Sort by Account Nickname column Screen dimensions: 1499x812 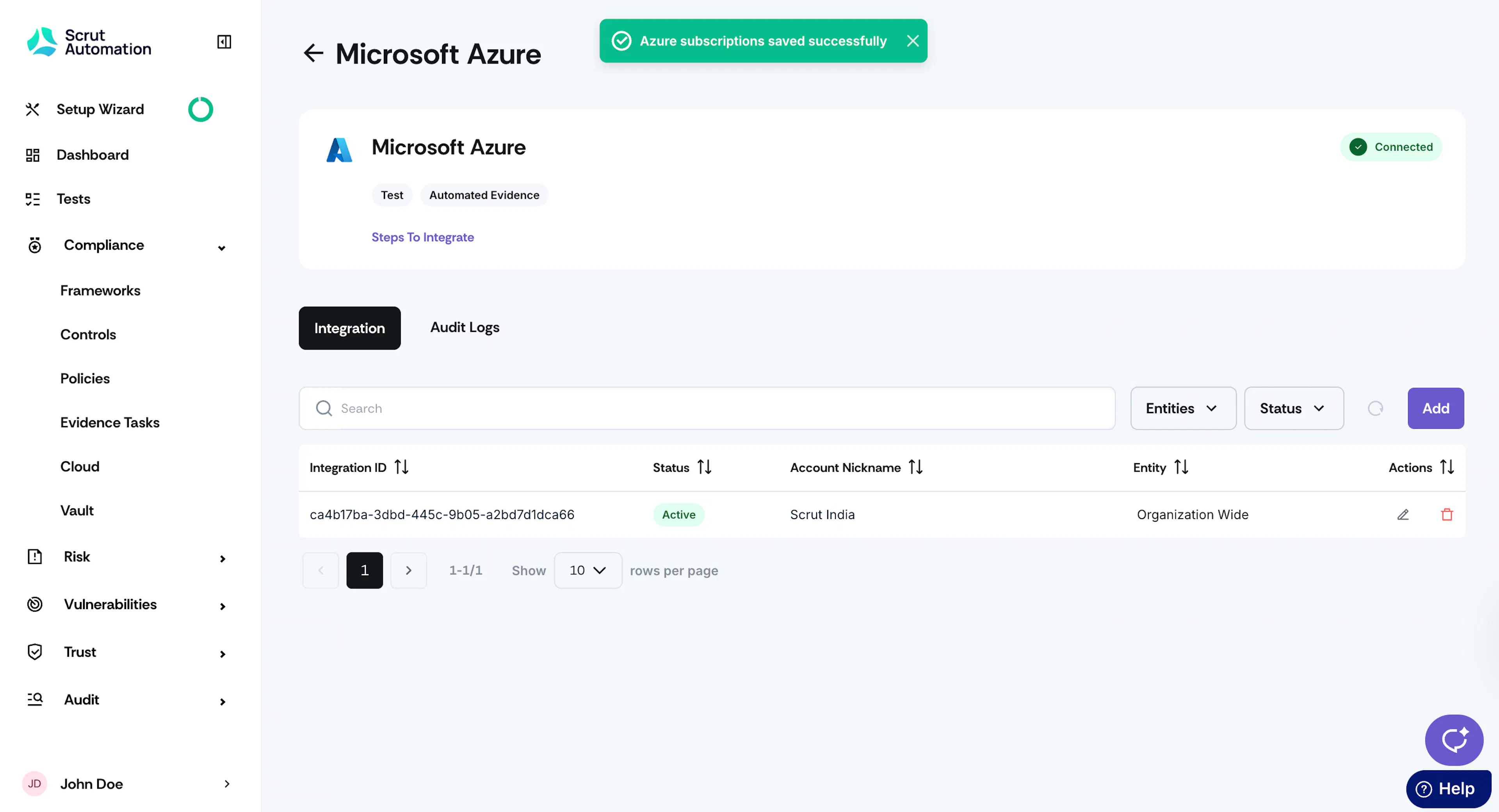tap(915, 467)
